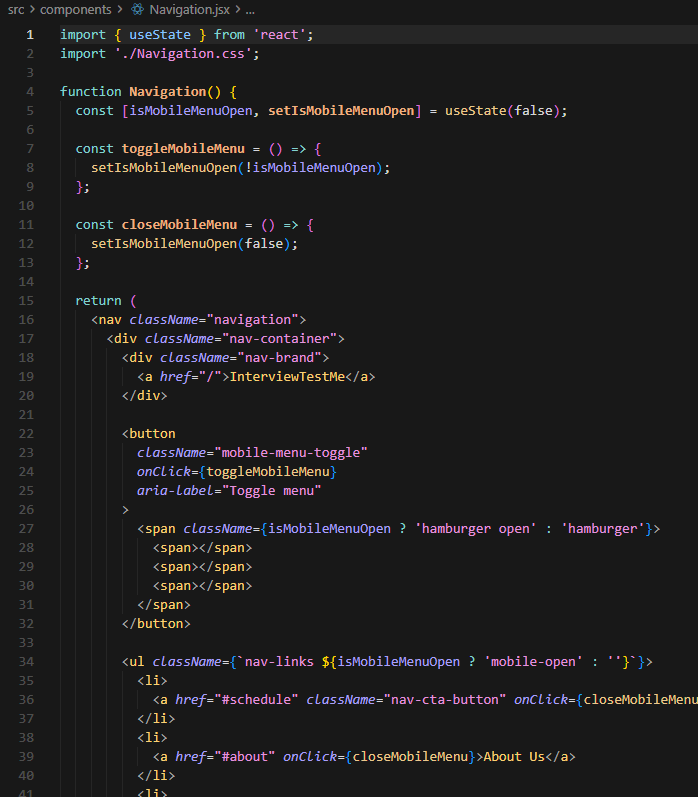
Task: Click line number 34 in the gutter
Action: click(26, 662)
